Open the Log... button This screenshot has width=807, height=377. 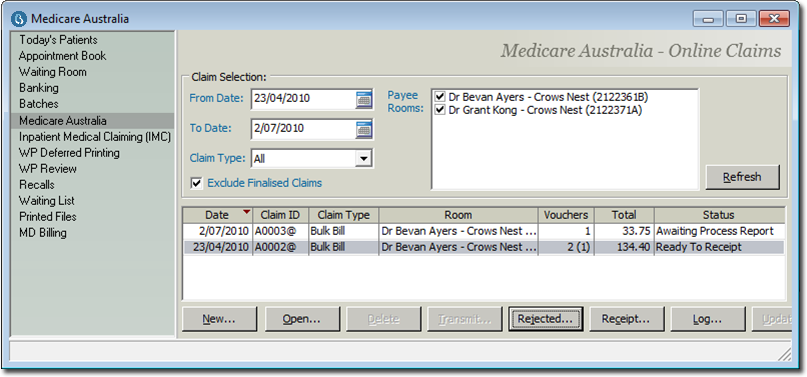708,319
